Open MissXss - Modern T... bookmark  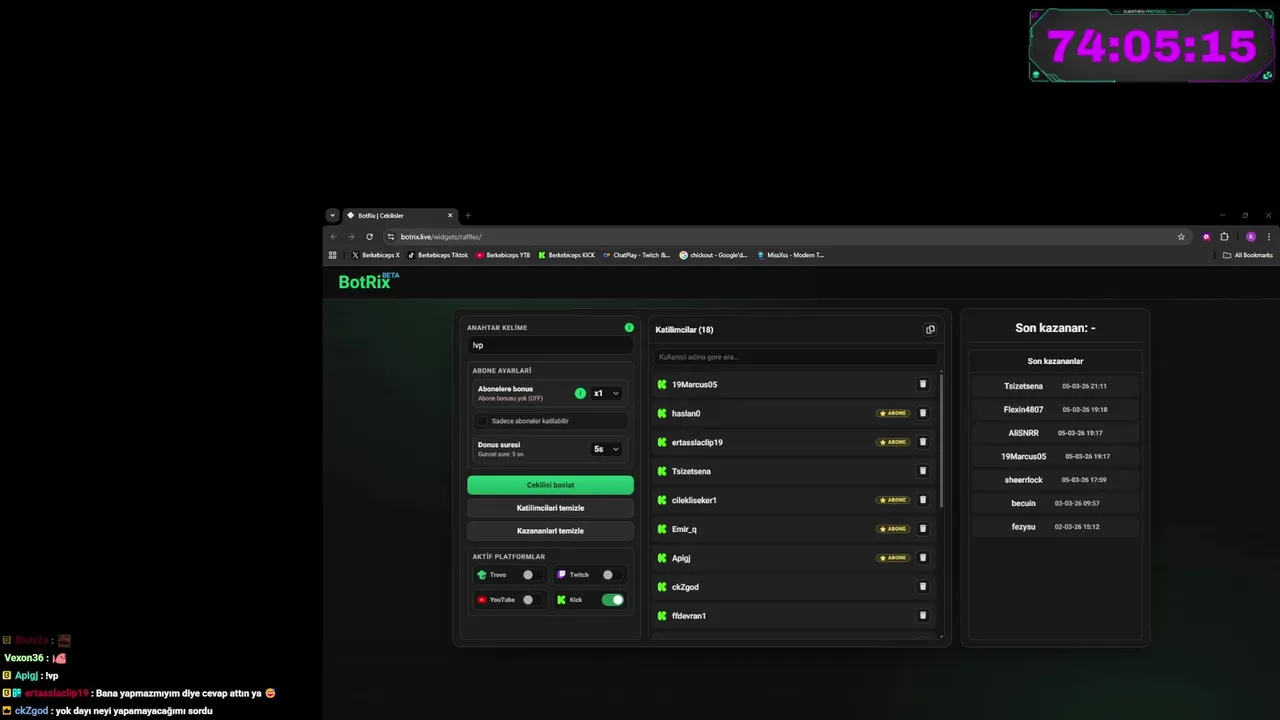tap(790, 255)
